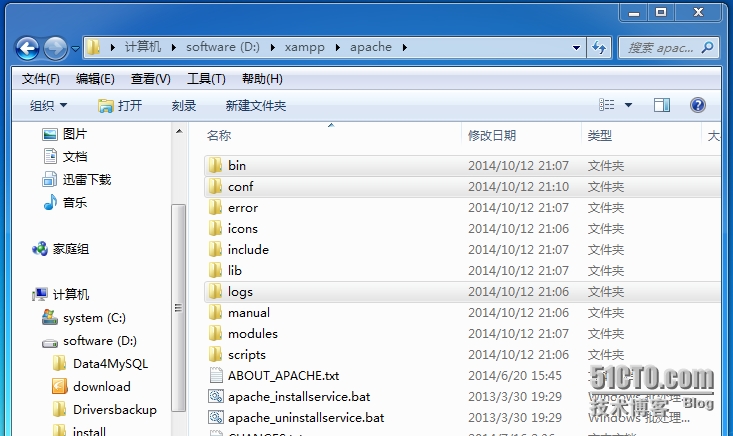Open recent locations dropdown next to Forward
Screen dimensions: 733x436
pyautogui.click(x=75, y=48)
